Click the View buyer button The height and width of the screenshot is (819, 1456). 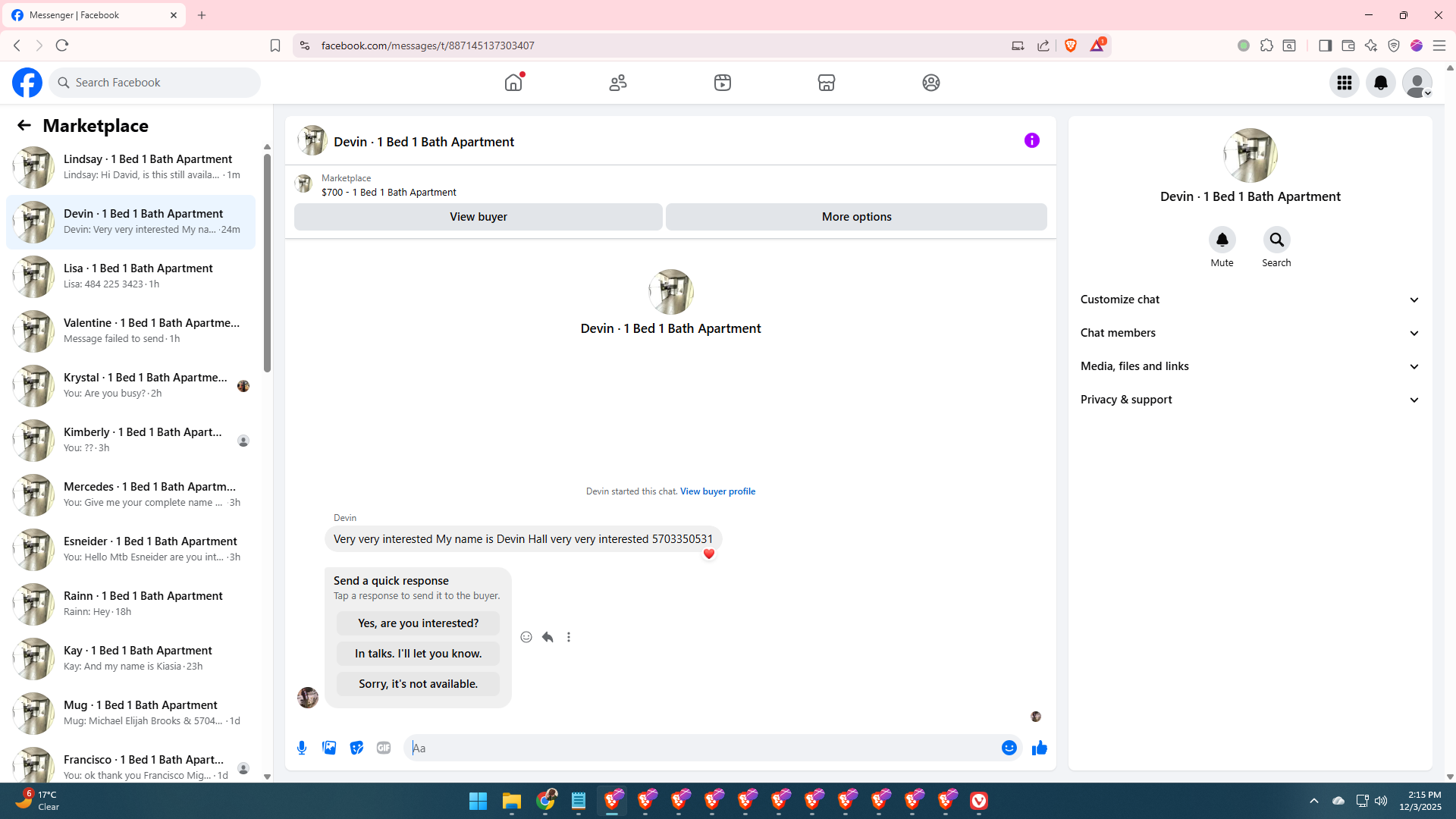coord(478,217)
